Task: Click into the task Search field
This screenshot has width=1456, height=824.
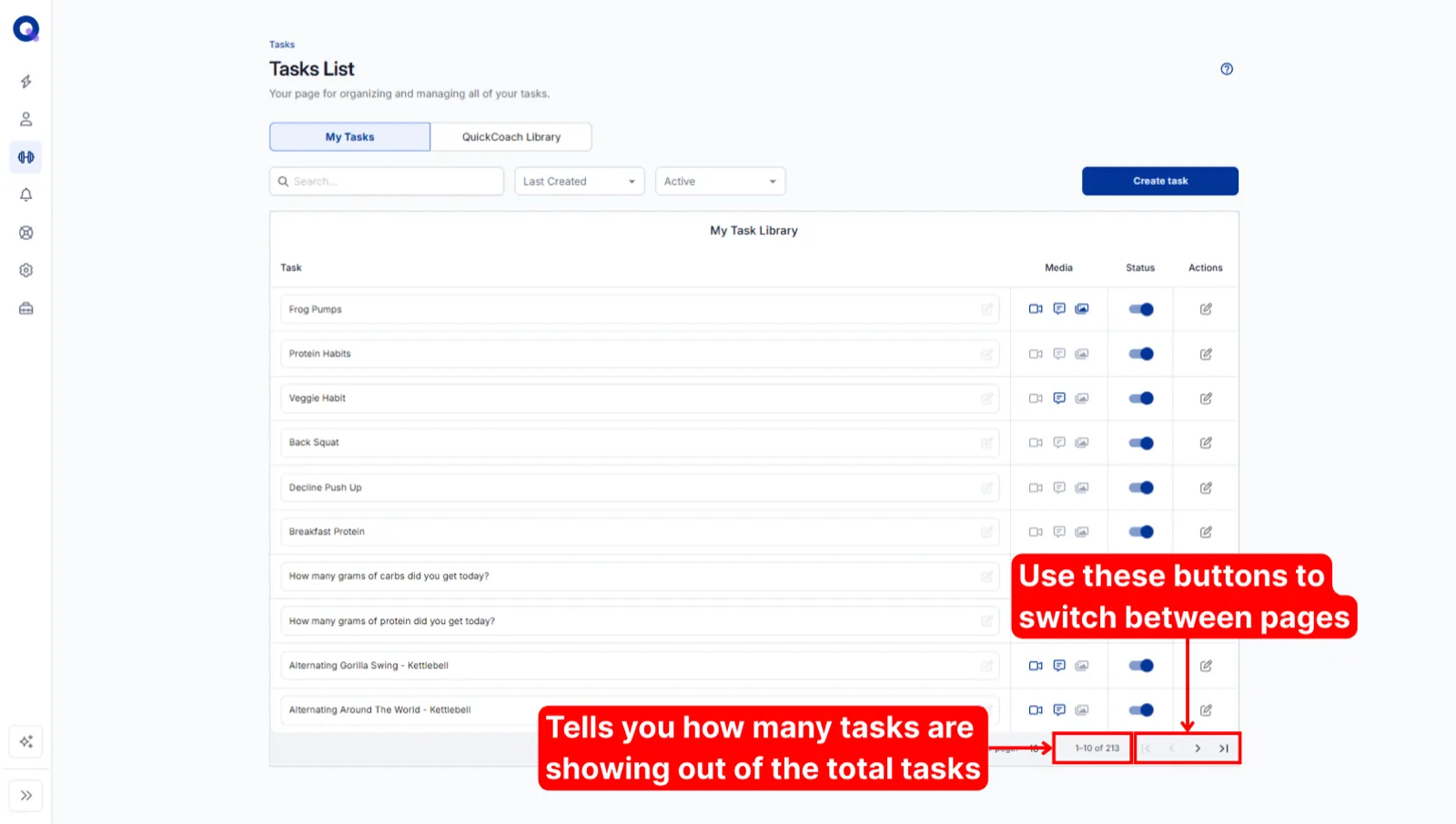Action: (387, 181)
